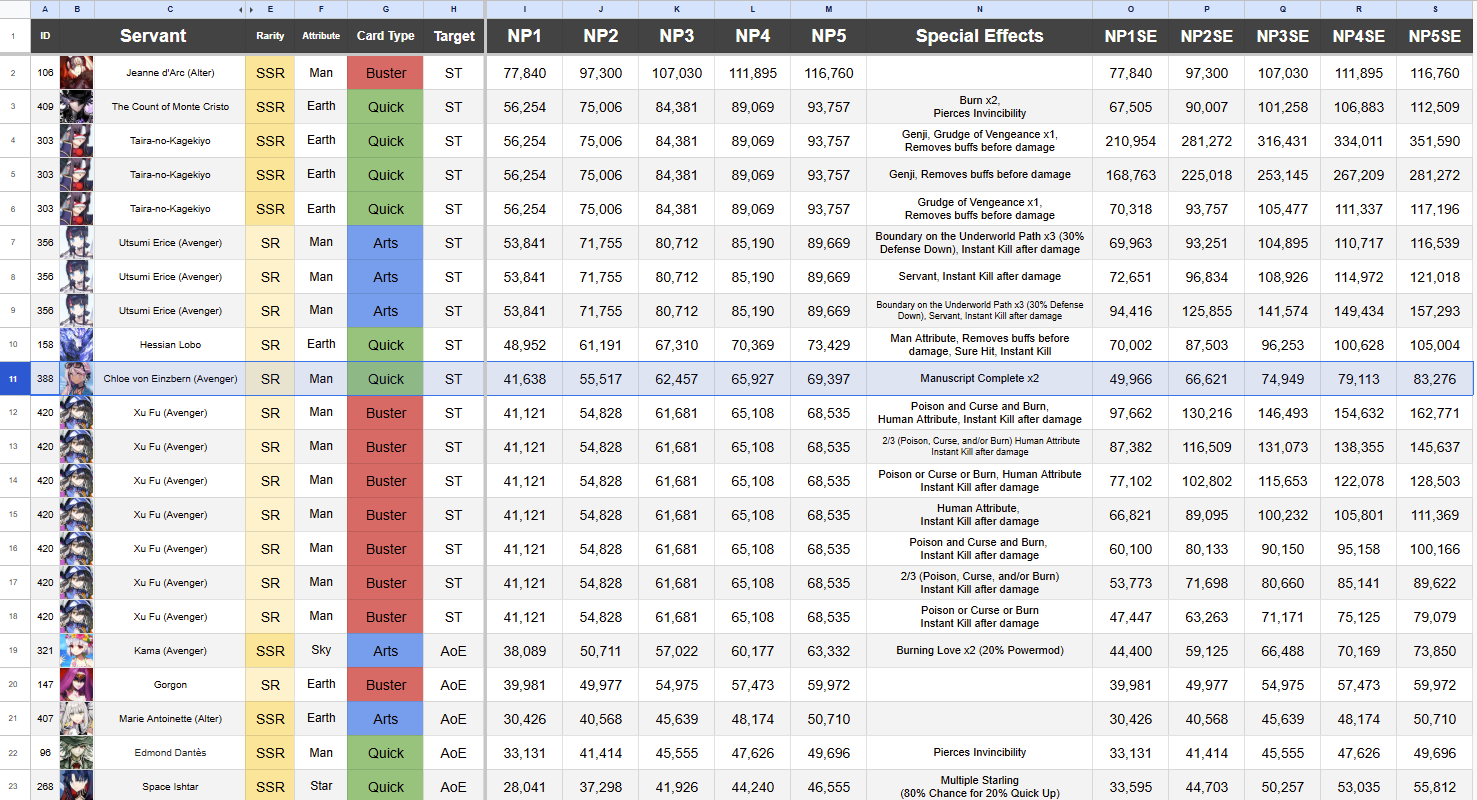
Task: Select the cell containing 162,771
Action: click(1436, 413)
